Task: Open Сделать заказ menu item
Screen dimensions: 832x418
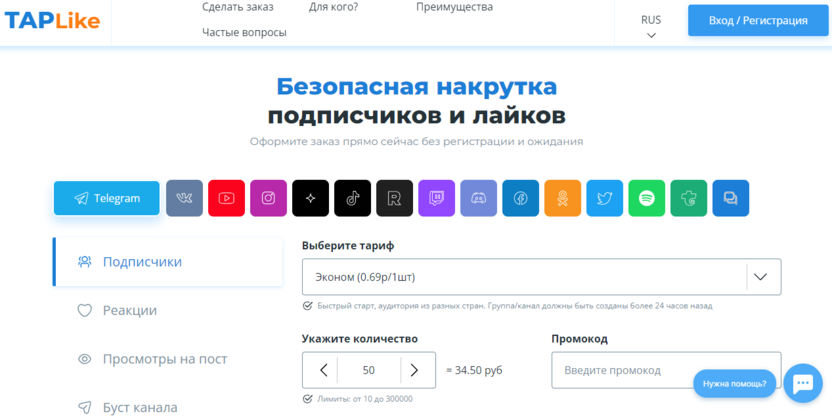Action: tap(238, 7)
